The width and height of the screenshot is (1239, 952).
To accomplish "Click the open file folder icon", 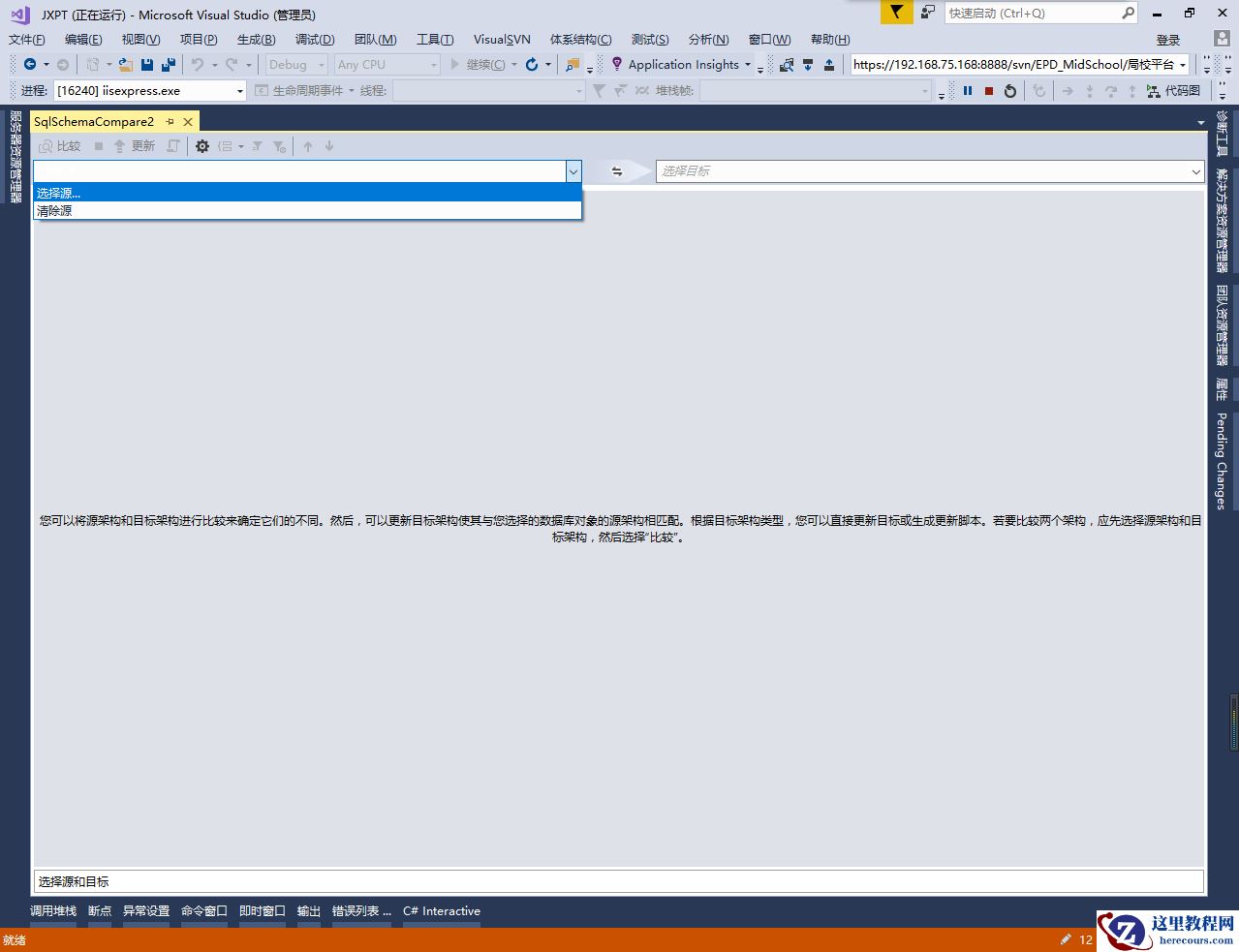I will point(125,65).
